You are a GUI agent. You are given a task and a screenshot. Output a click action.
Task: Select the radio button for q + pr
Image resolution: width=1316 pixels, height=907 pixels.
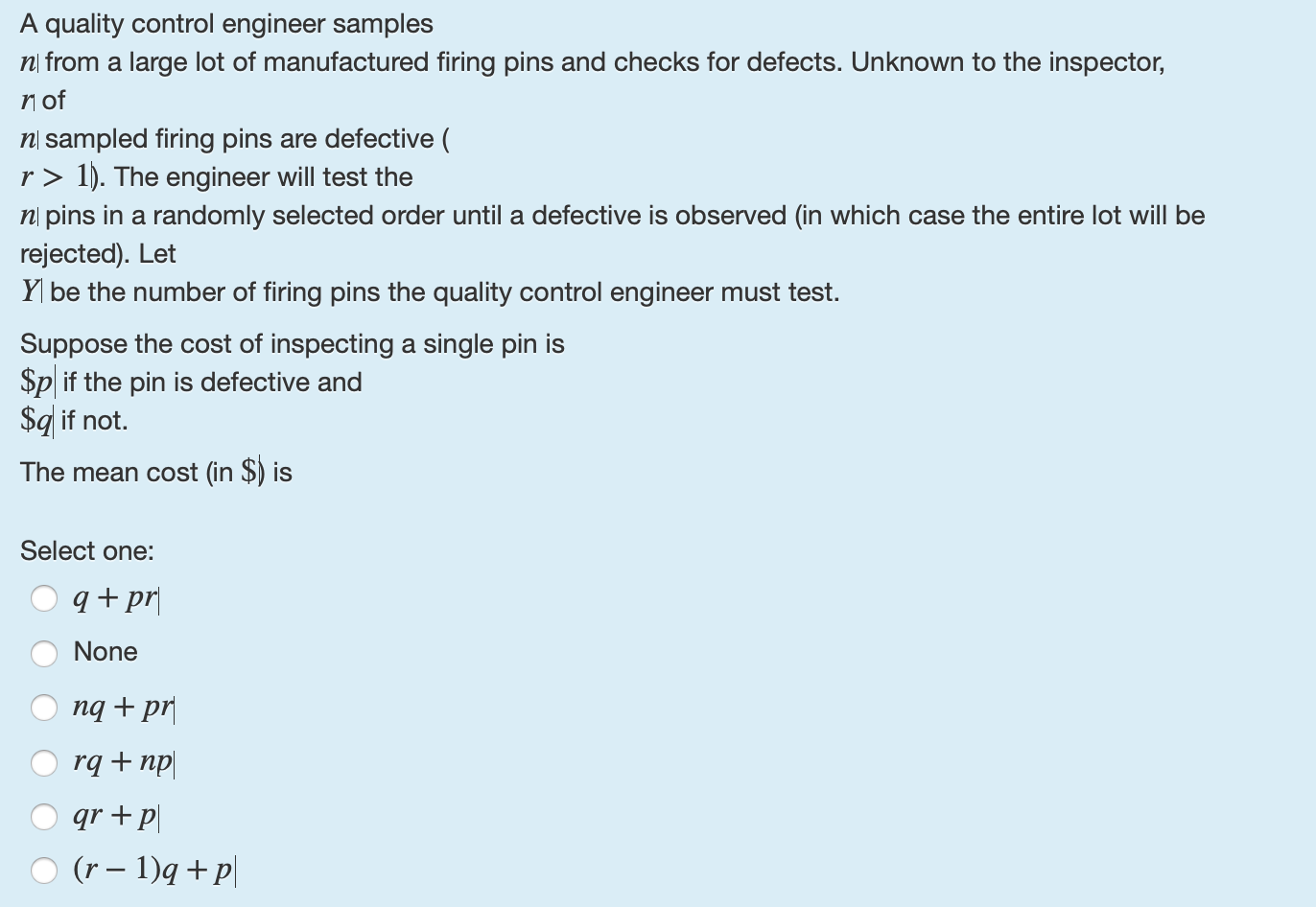click(x=45, y=598)
